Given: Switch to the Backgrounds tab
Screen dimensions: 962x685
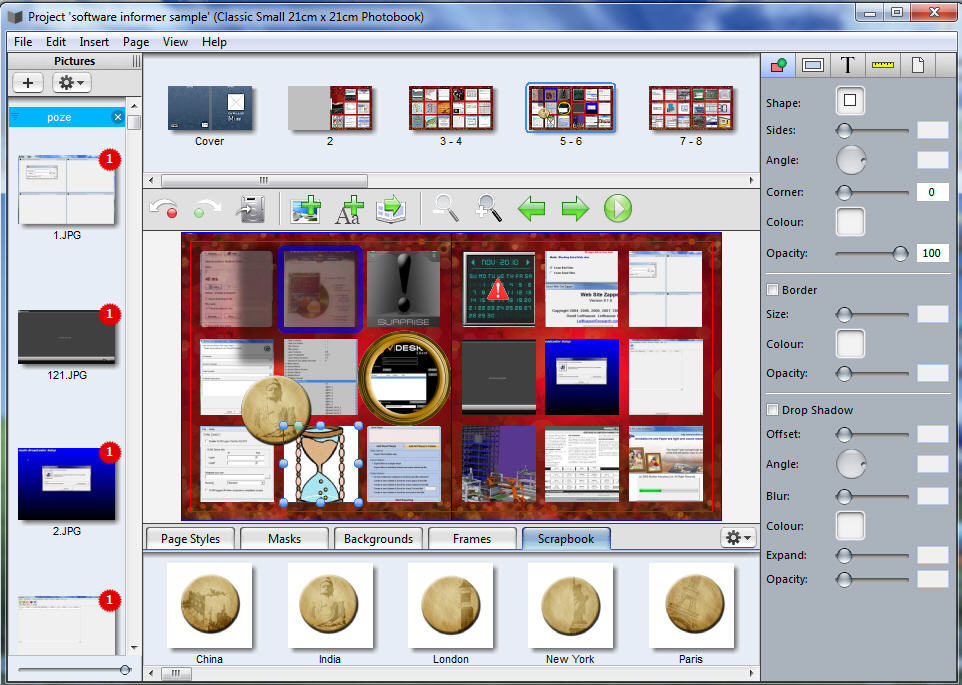Looking at the screenshot, I should [x=378, y=539].
